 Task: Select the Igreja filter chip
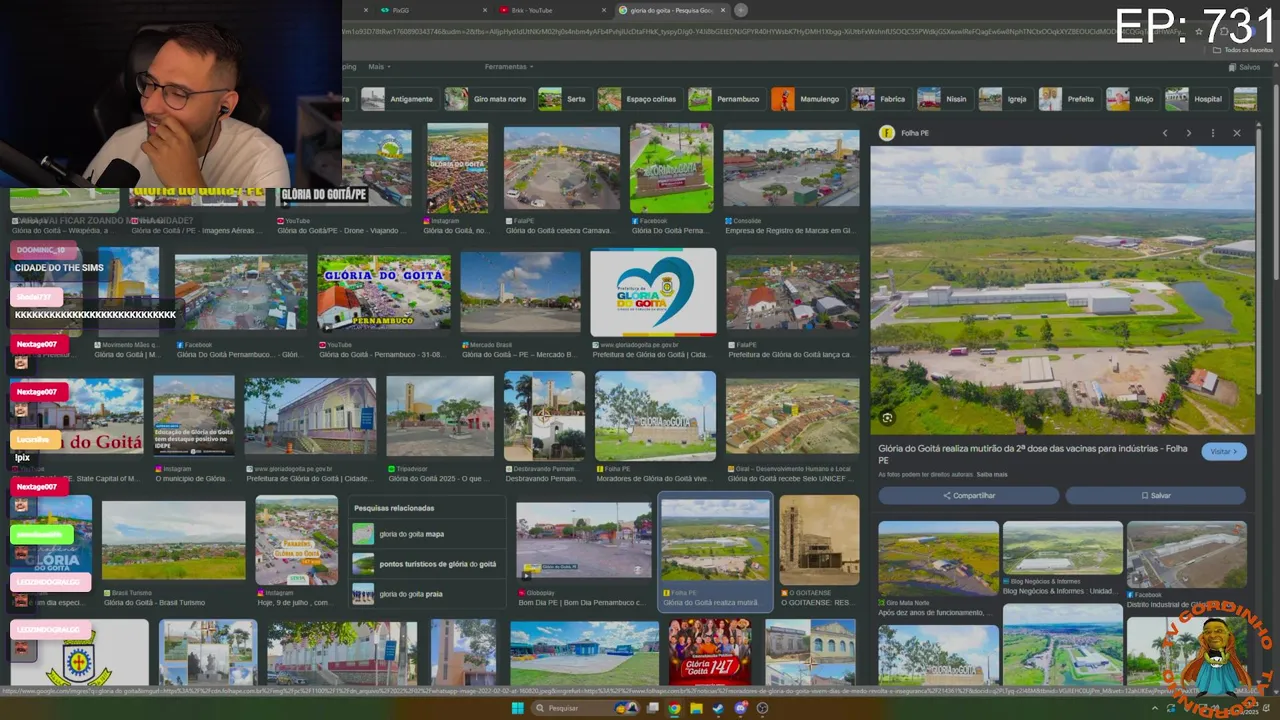coord(1004,99)
